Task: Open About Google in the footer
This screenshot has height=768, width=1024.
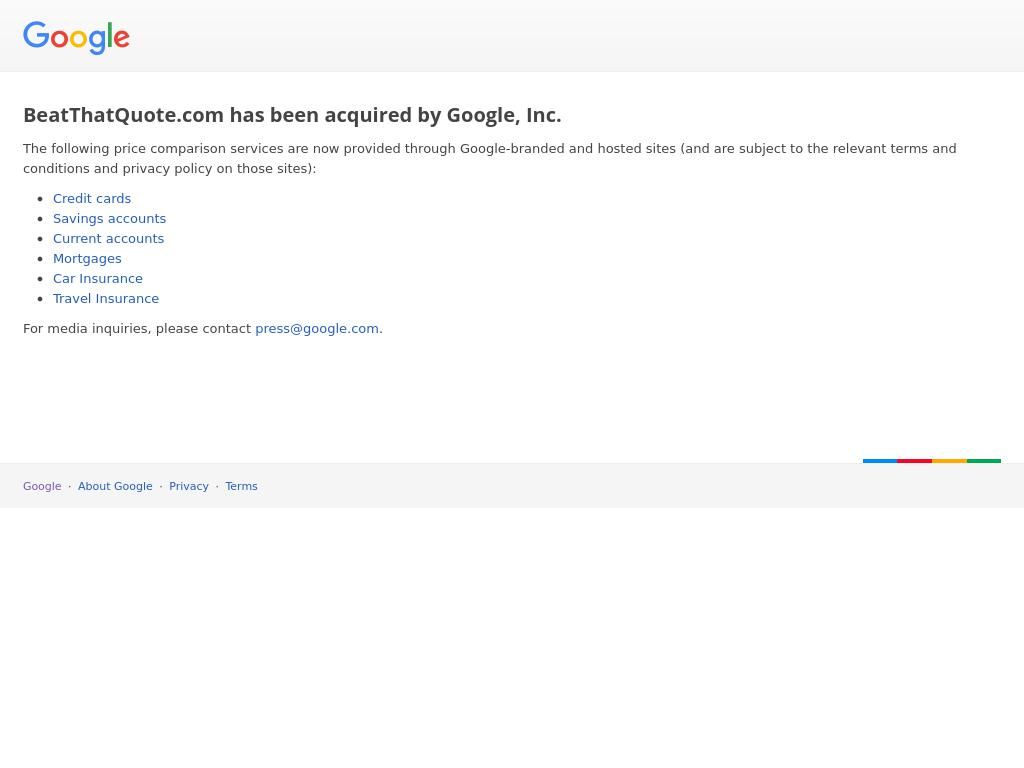Action: 115,487
